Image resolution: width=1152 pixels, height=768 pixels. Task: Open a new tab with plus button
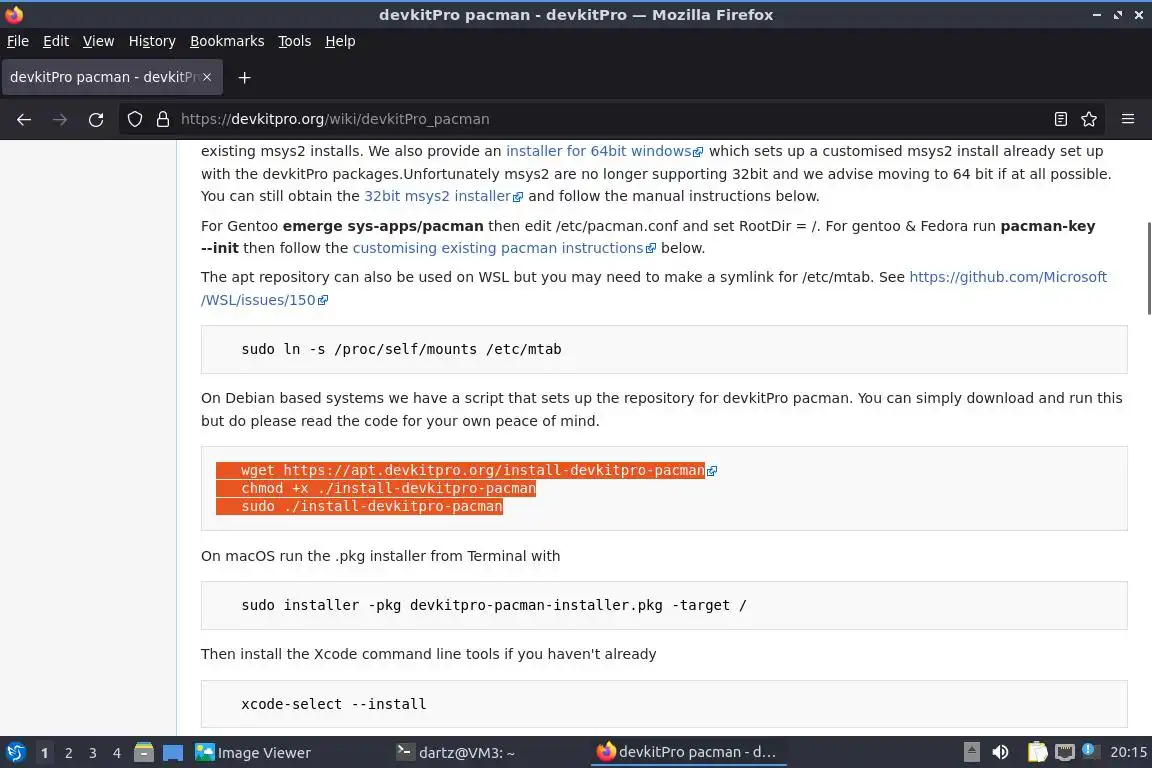coord(245,77)
